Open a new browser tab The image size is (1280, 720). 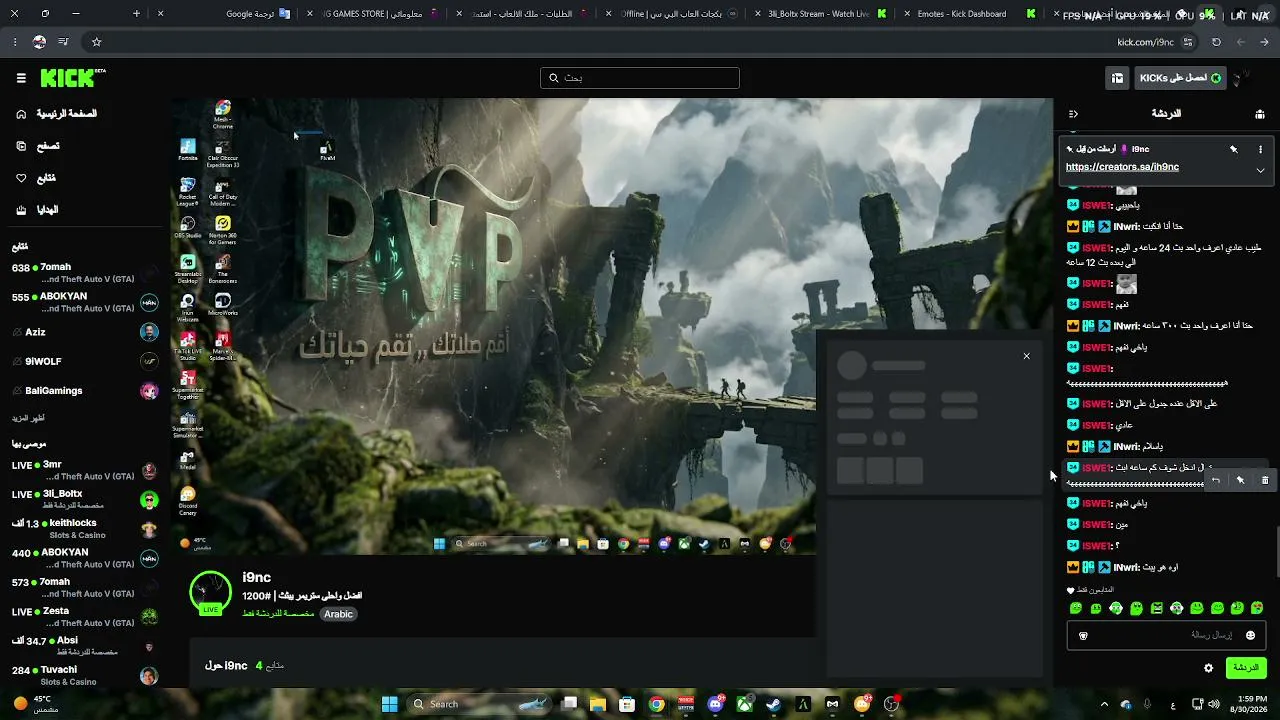[x=137, y=14]
